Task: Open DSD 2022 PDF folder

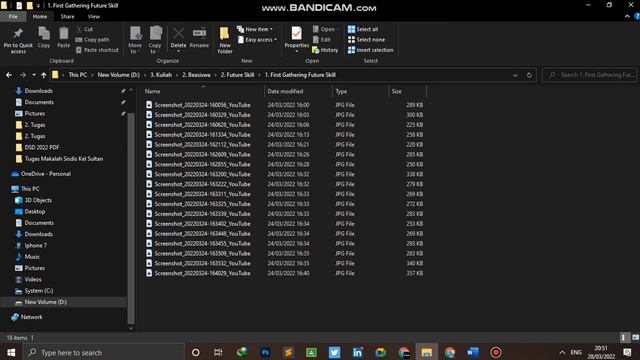Action: (x=42, y=147)
